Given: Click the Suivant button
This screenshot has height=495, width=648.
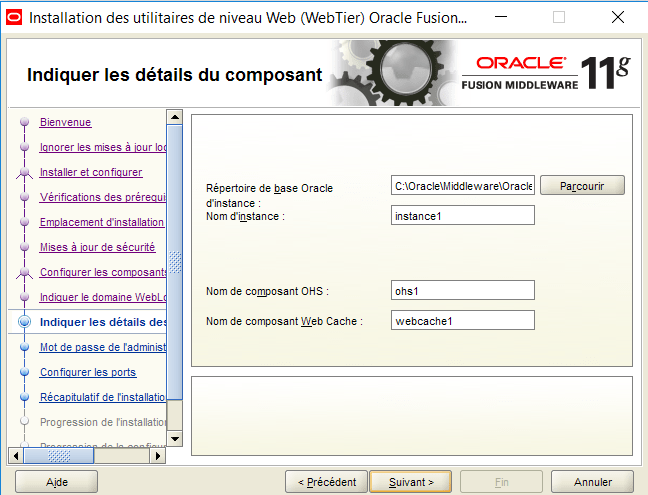Looking at the screenshot, I should tap(410, 482).
